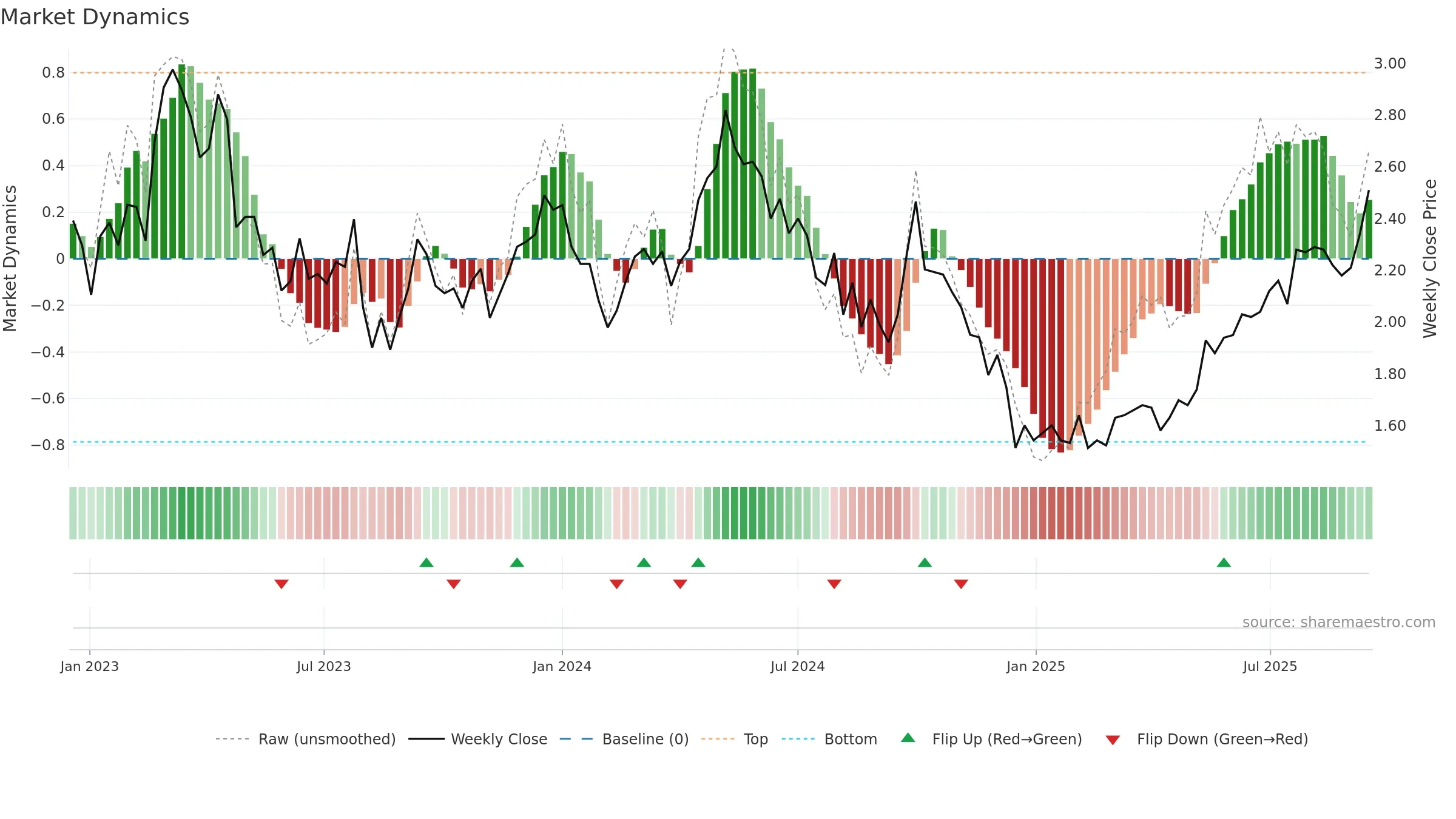Image resolution: width=1456 pixels, height=819 pixels.
Task: Toggle the Top legend entry
Action: point(734,739)
